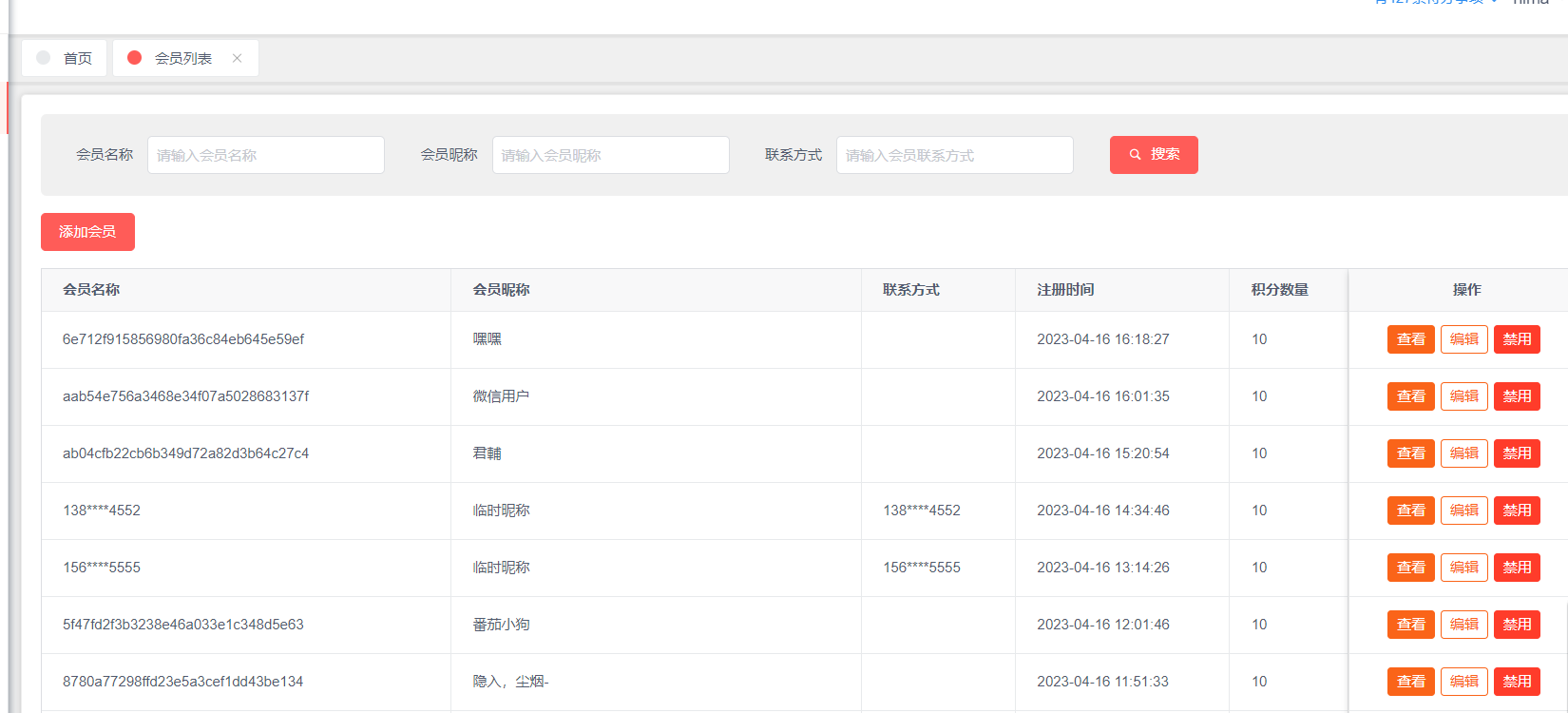Click nickname 番茄小狗
Viewport: 1568px width, 713px height.
click(502, 625)
